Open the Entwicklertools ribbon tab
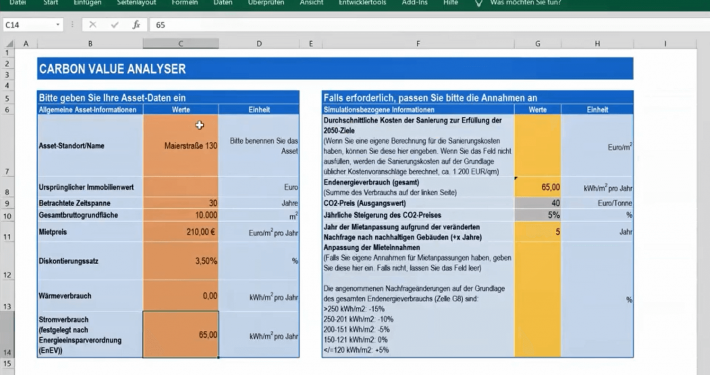Image resolution: width=710 pixels, height=375 pixels. tap(362, 3)
